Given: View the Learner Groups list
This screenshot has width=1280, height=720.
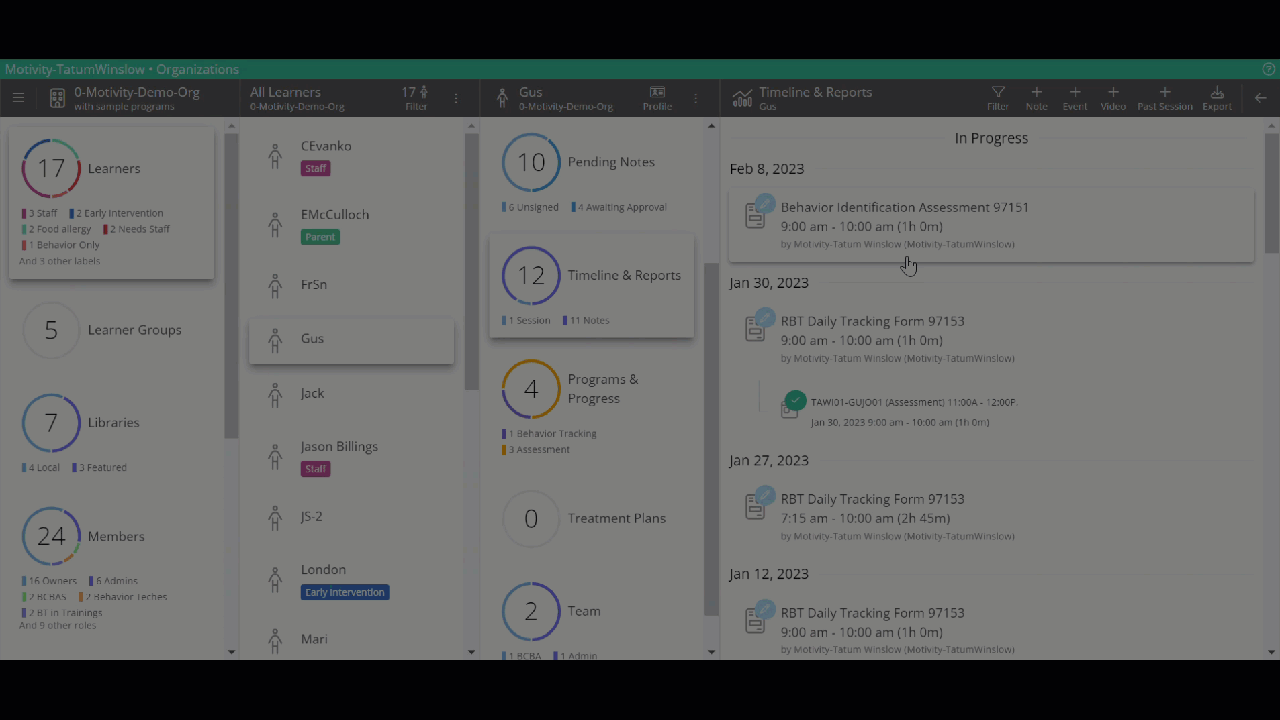Looking at the screenshot, I should point(110,330).
